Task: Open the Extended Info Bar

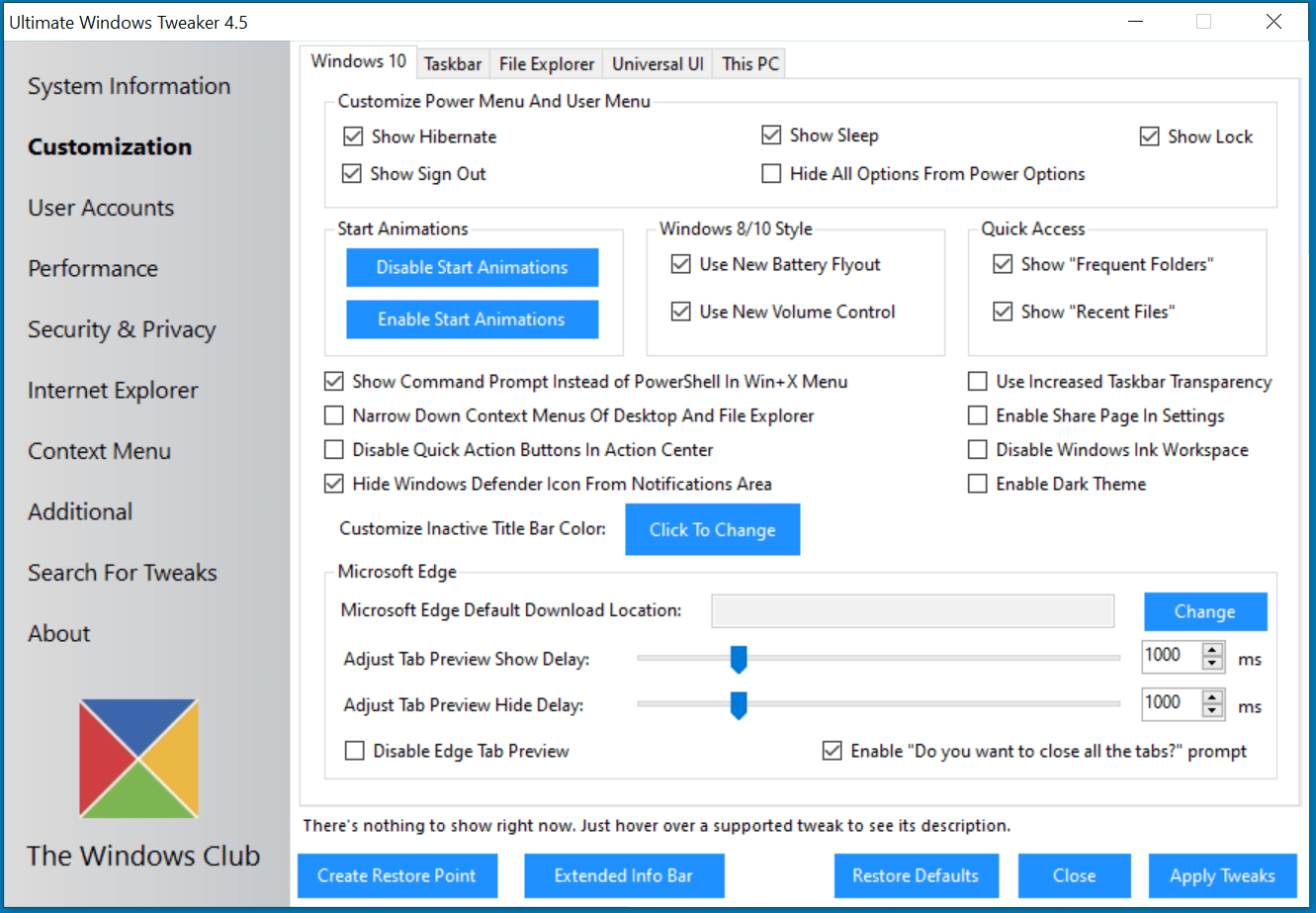Action: [x=624, y=875]
